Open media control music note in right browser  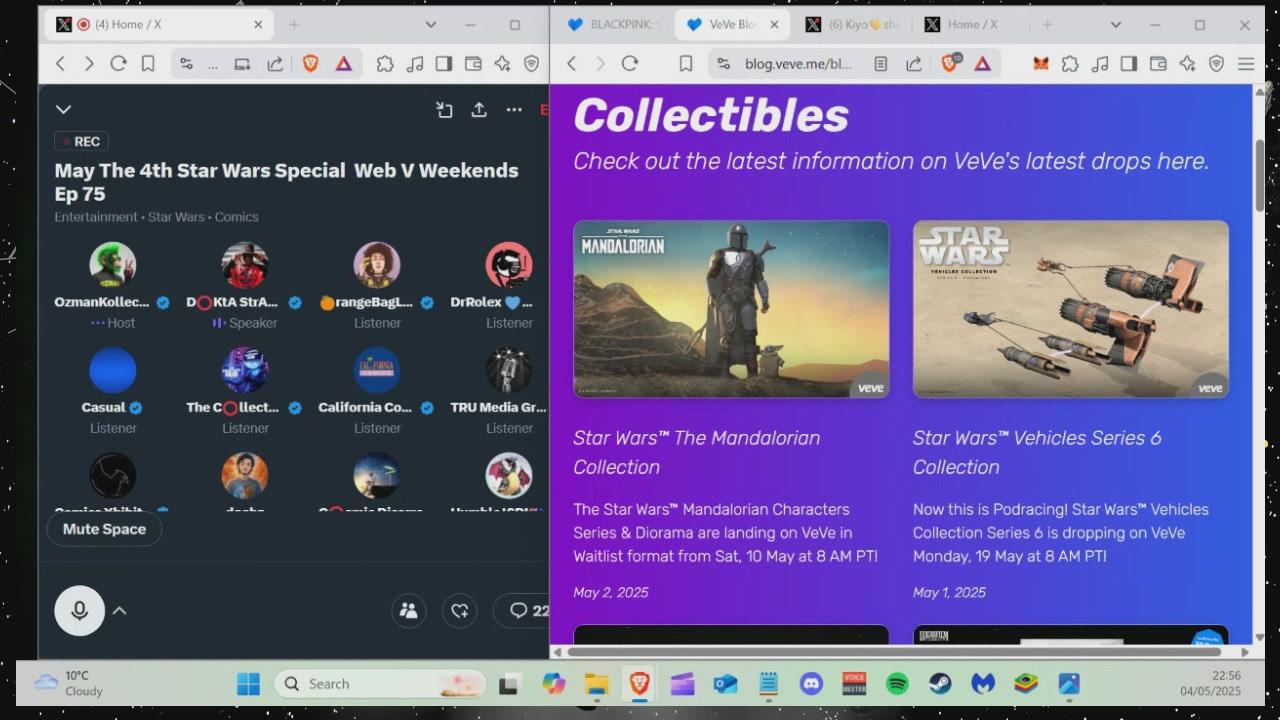tap(1100, 64)
